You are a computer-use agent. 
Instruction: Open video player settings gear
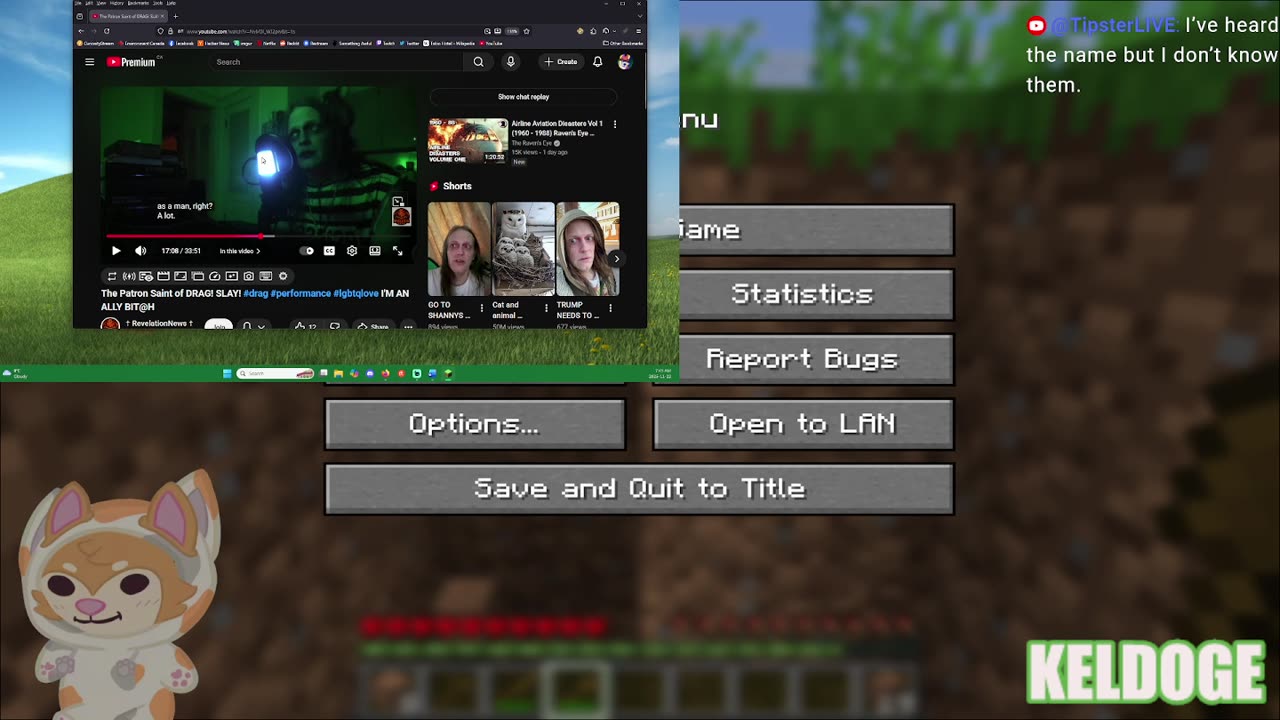[x=352, y=251]
